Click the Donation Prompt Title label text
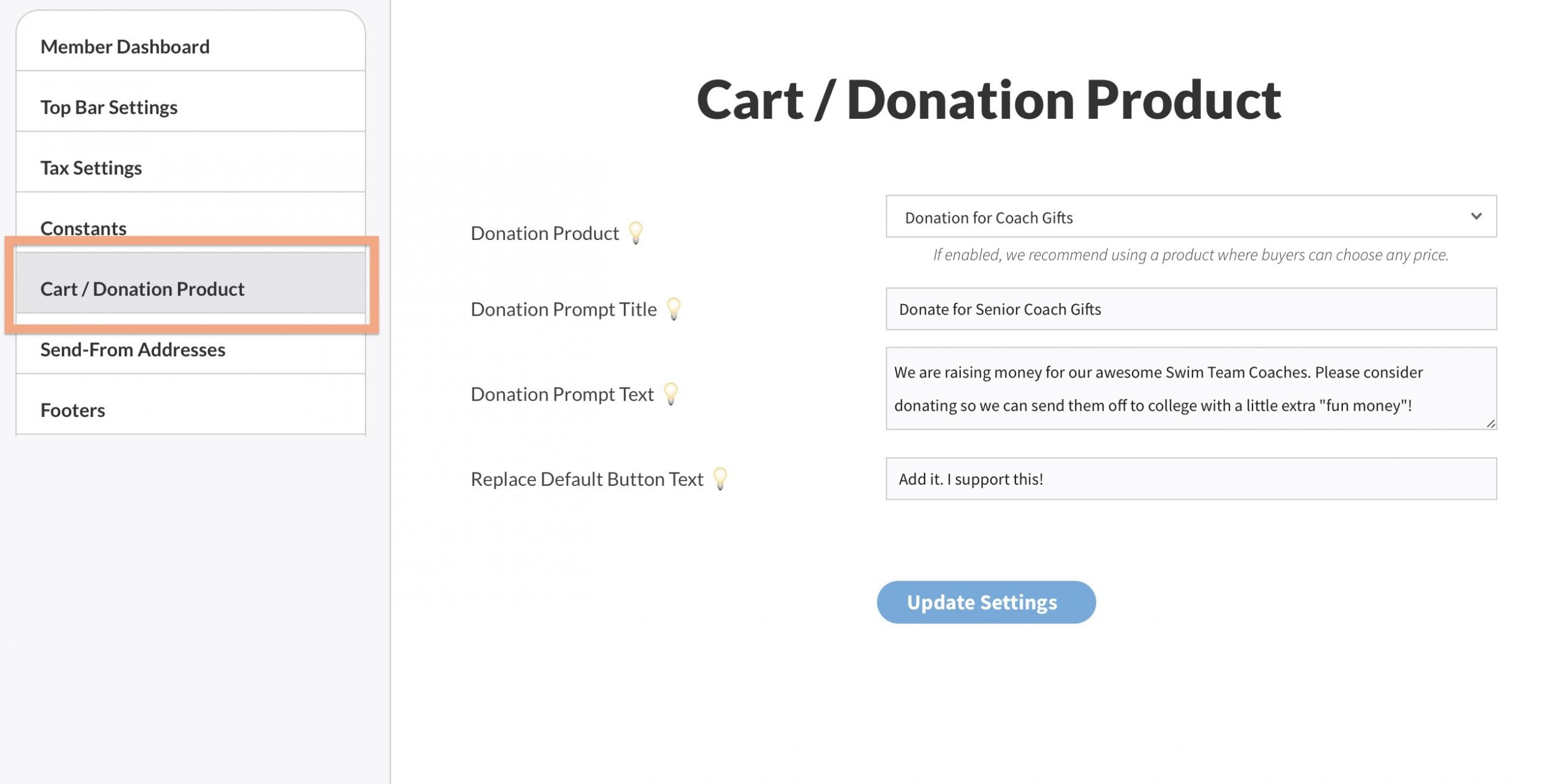The image size is (1552, 784). (563, 310)
